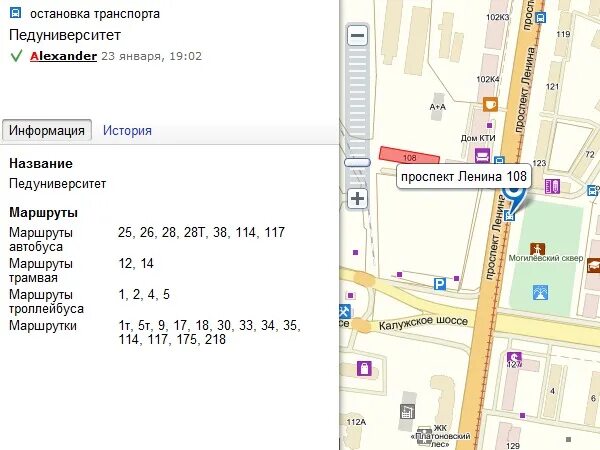Click tram routes value 12, 14
Image resolution: width=600 pixels, height=450 pixels.
(x=136, y=263)
